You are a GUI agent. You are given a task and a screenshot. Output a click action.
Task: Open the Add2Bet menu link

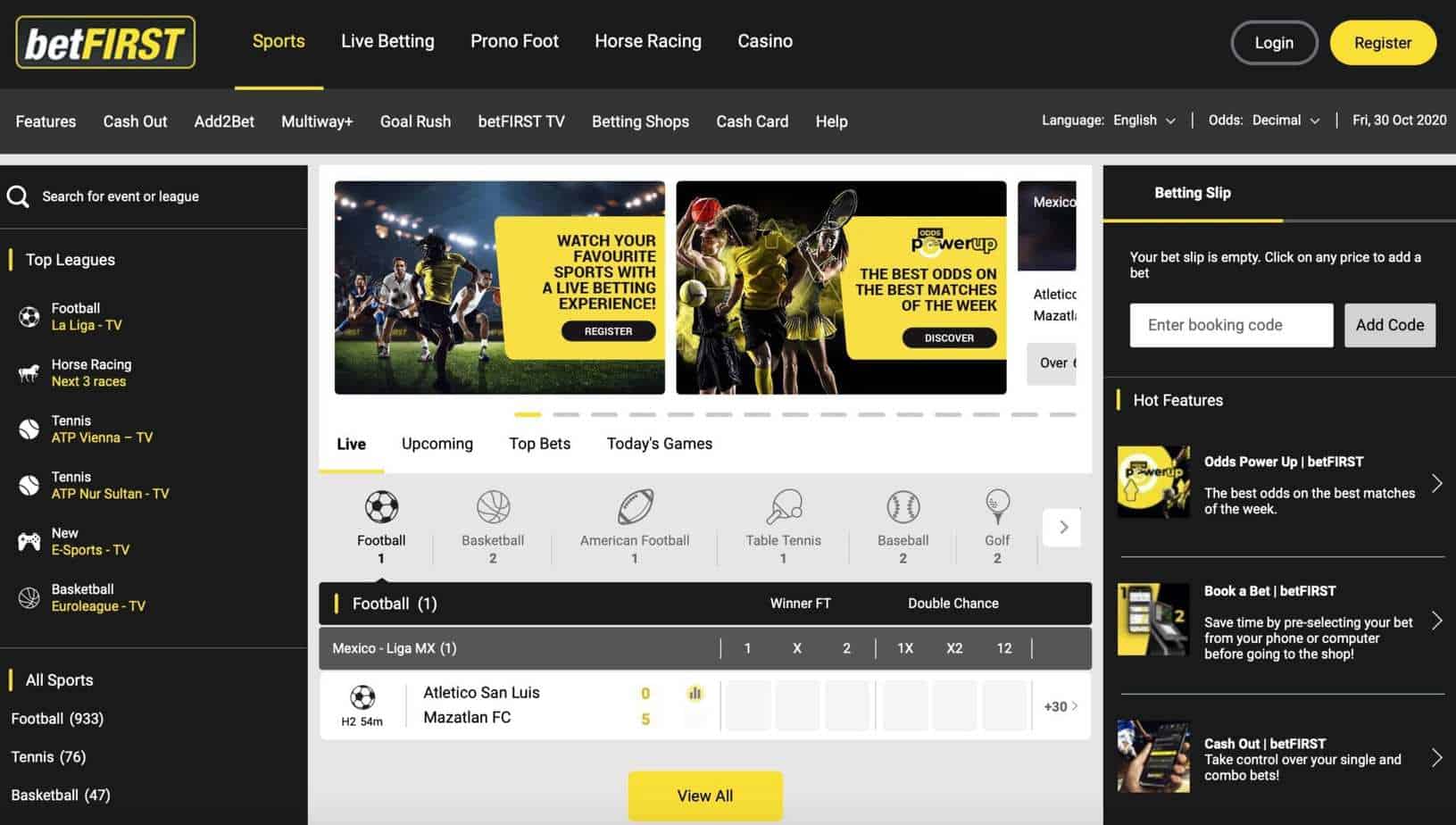(x=224, y=121)
